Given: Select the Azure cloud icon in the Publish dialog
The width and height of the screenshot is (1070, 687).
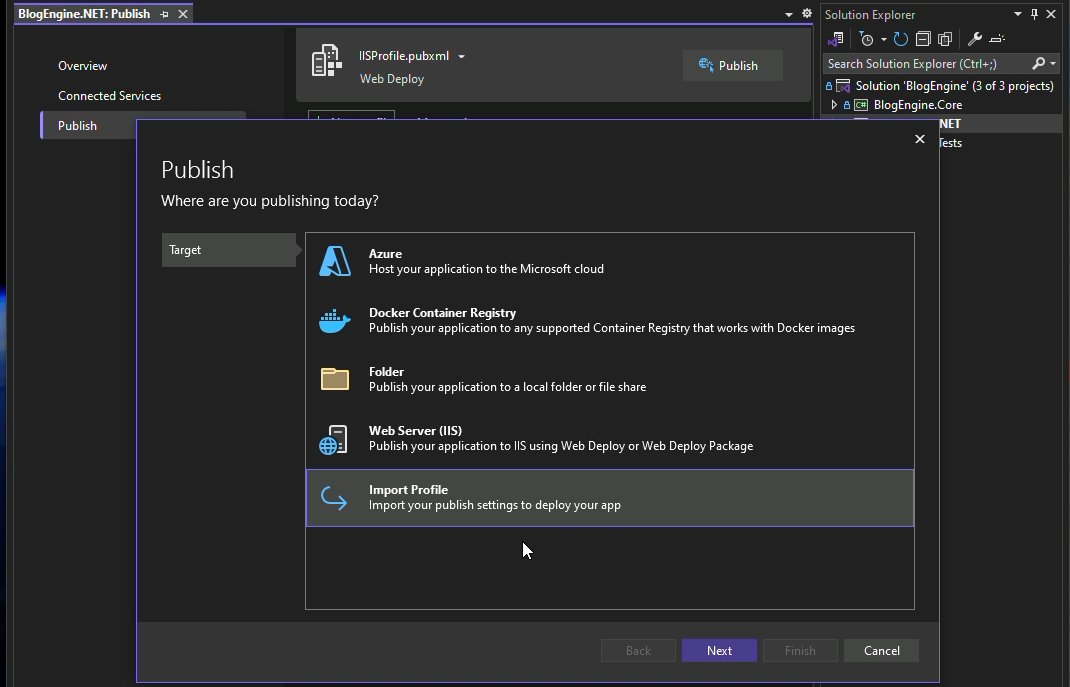Looking at the screenshot, I should pos(335,261).
